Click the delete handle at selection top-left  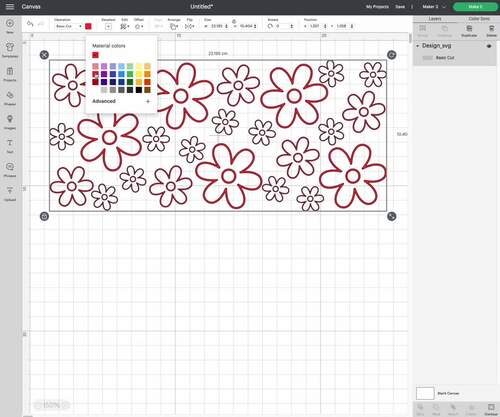(44, 55)
